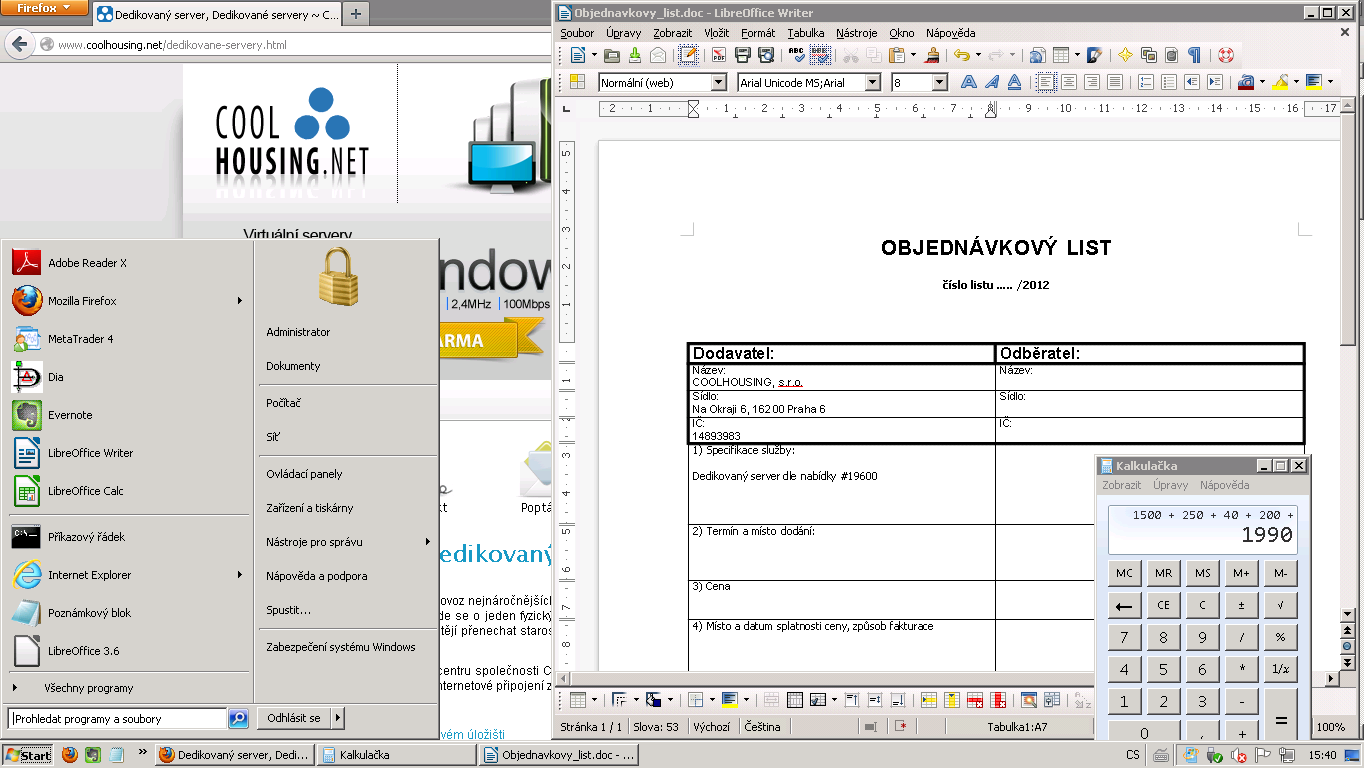The height and width of the screenshot is (768, 1364).
Task: Click the Highlighting color icon
Action: coord(1280,82)
